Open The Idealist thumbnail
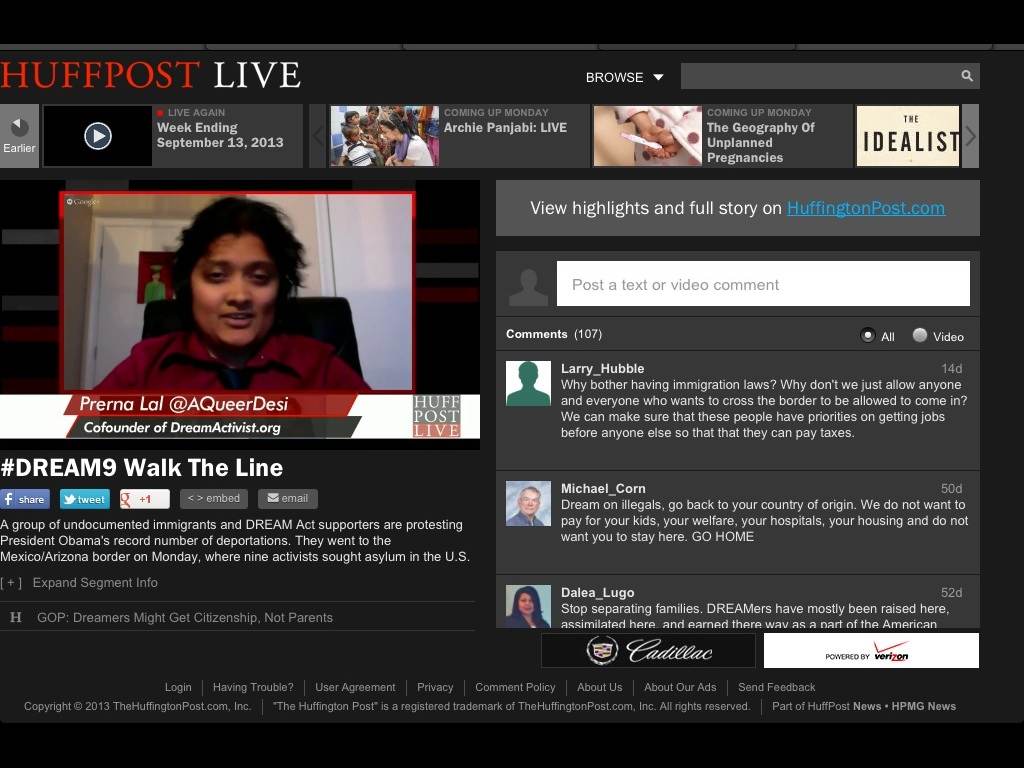 tap(908, 136)
